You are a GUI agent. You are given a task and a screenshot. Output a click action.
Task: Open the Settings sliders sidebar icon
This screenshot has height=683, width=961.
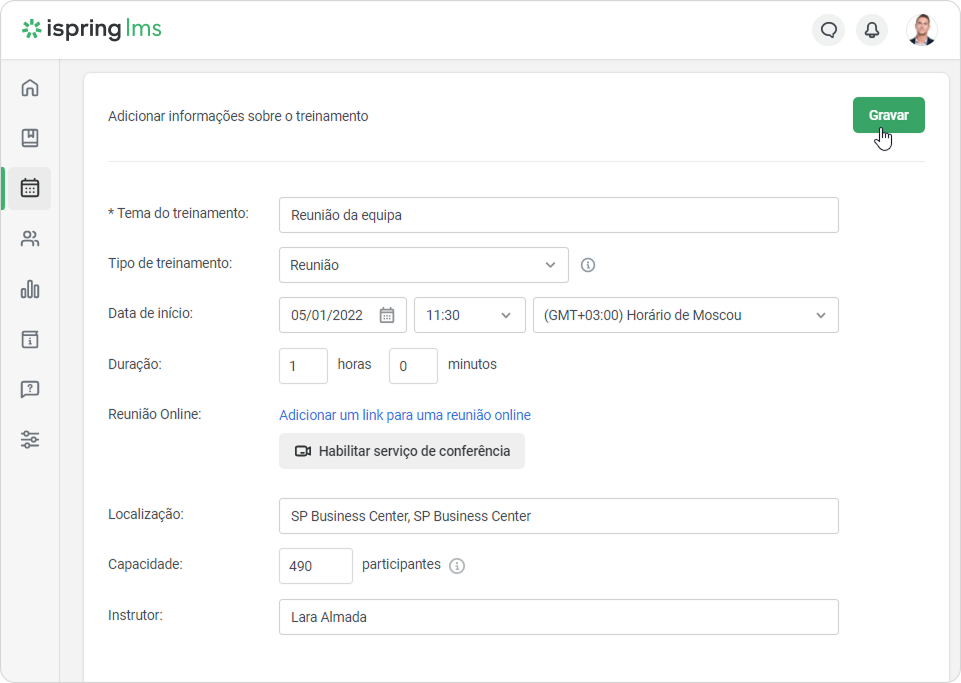30,440
